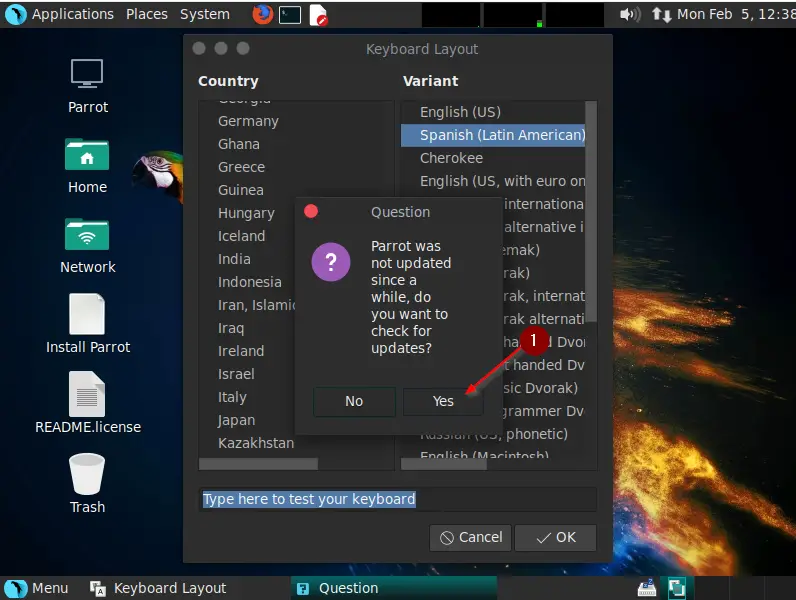The height and width of the screenshot is (600, 796).
Task: Select Germany in Country list
Action: [x=248, y=121]
